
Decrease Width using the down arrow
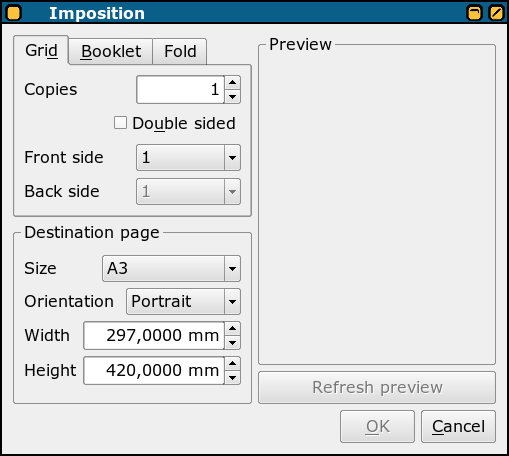click(x=232, y=343)
